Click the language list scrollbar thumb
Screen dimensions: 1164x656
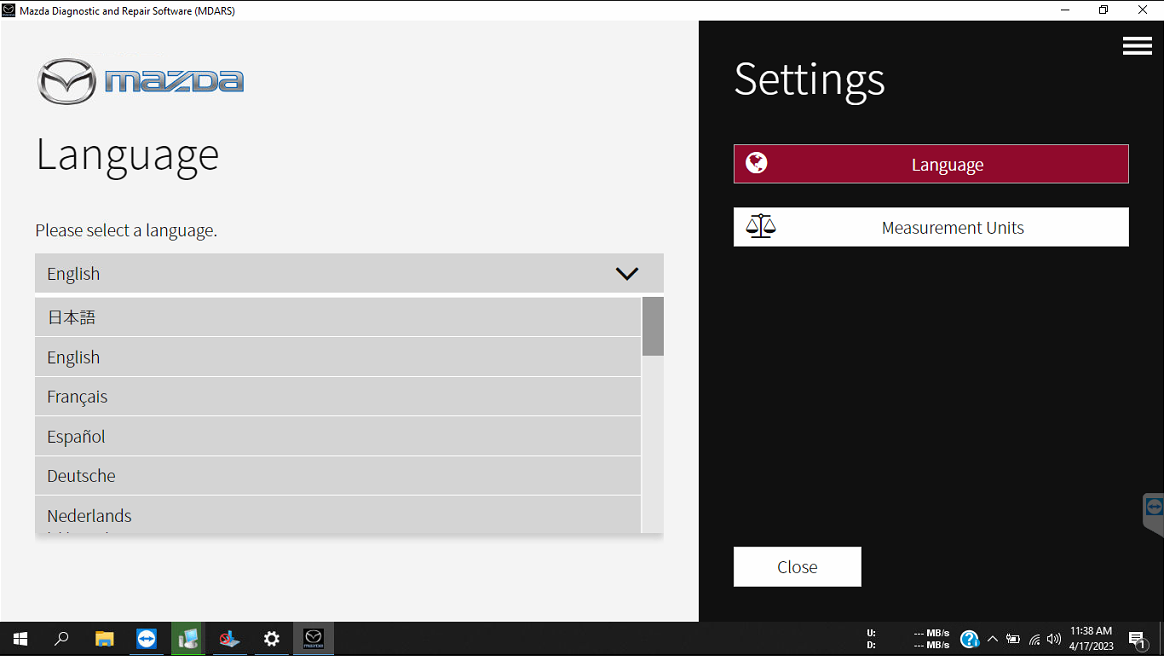coord(653,326)
